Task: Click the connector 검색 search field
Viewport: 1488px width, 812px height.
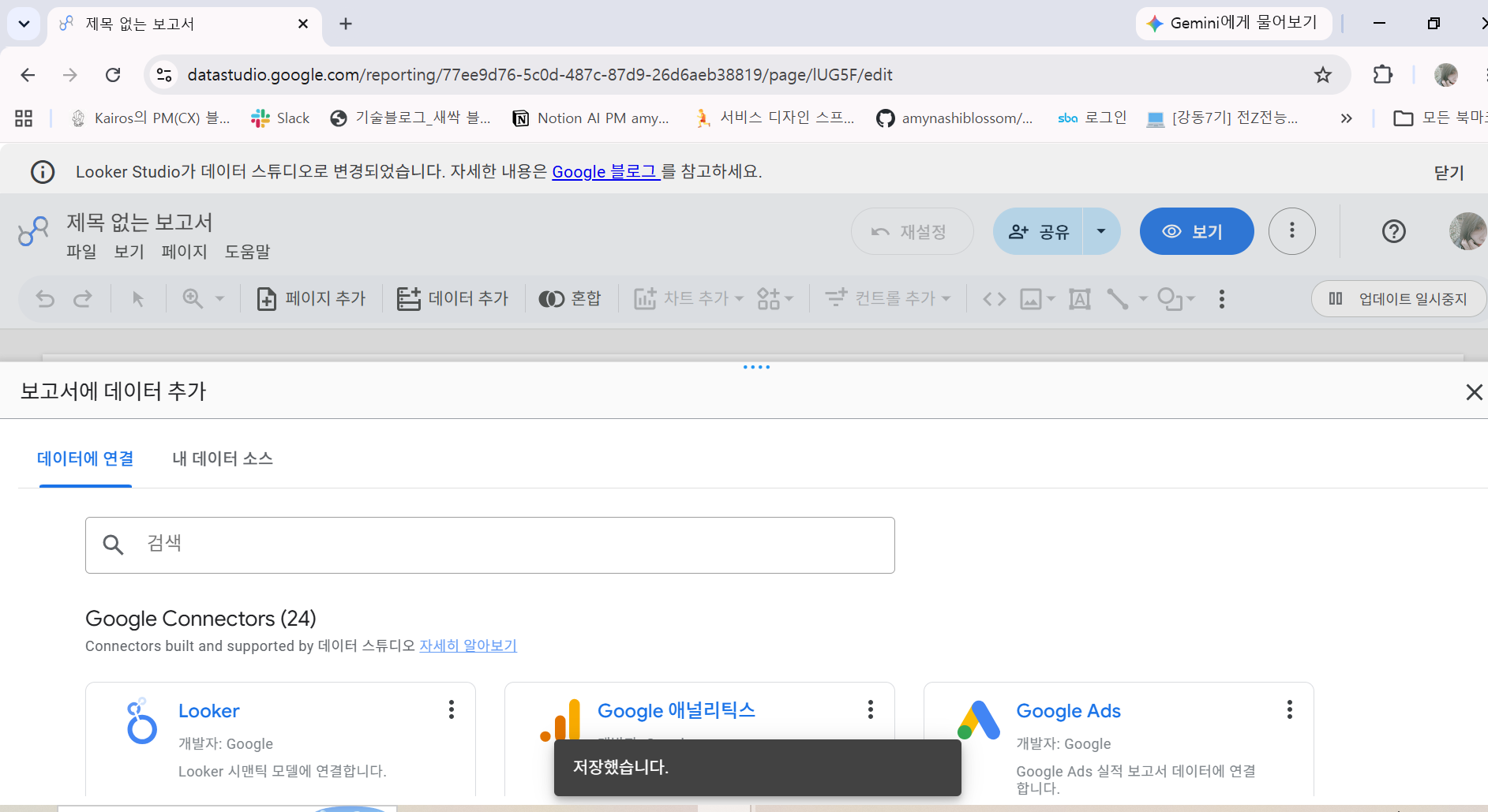Action: point(490,545)
